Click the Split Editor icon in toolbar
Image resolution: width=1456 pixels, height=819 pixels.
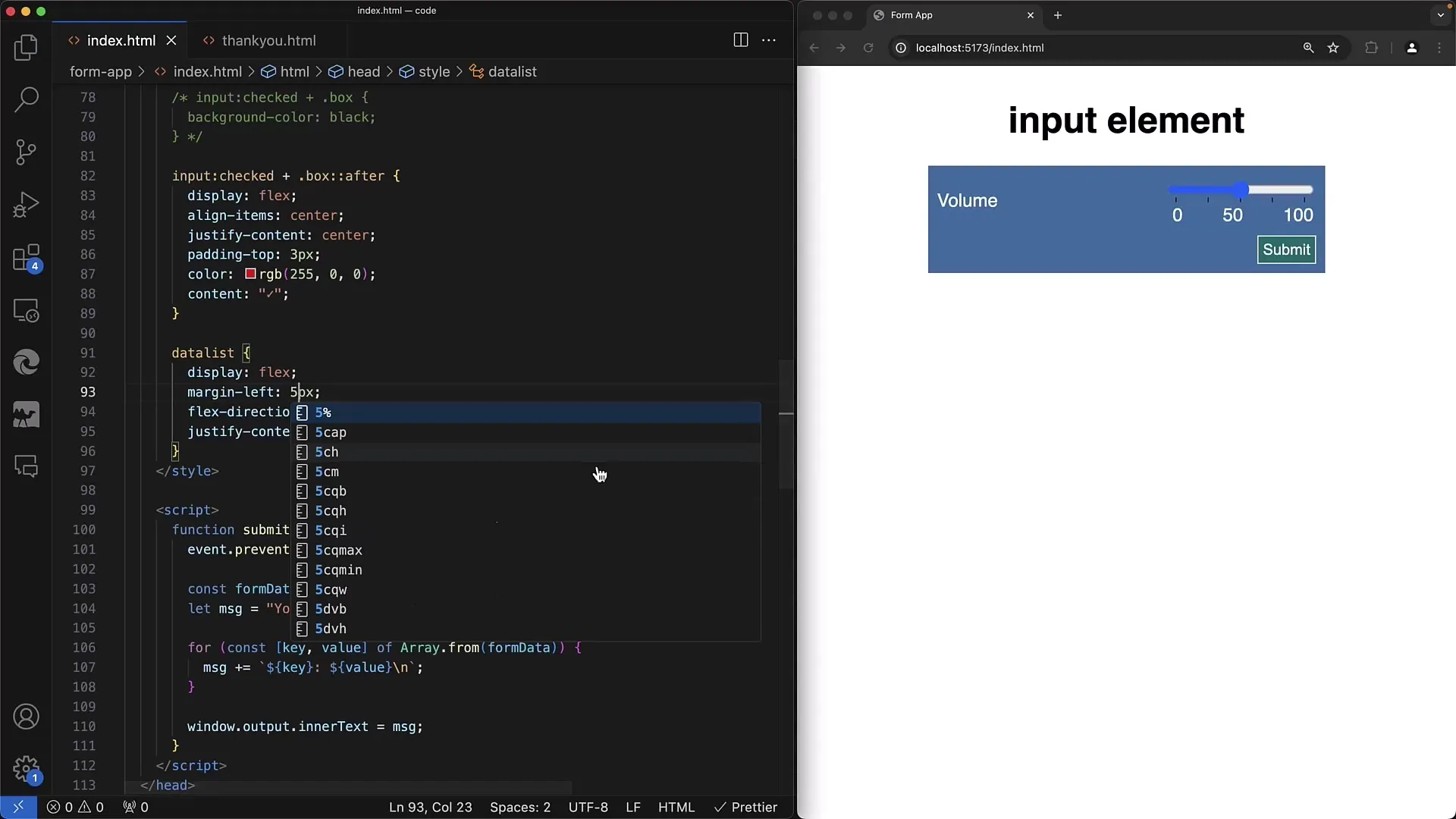coord(741,39)
